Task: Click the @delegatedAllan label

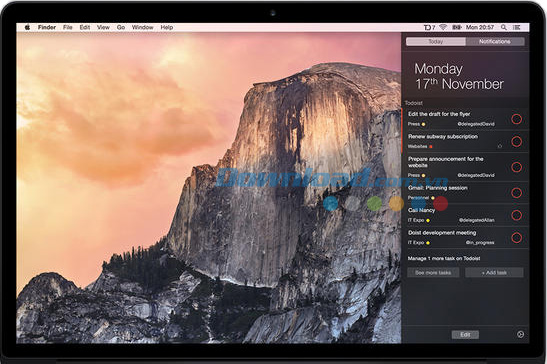Action: pyautogui.click(x=477, y=220)
